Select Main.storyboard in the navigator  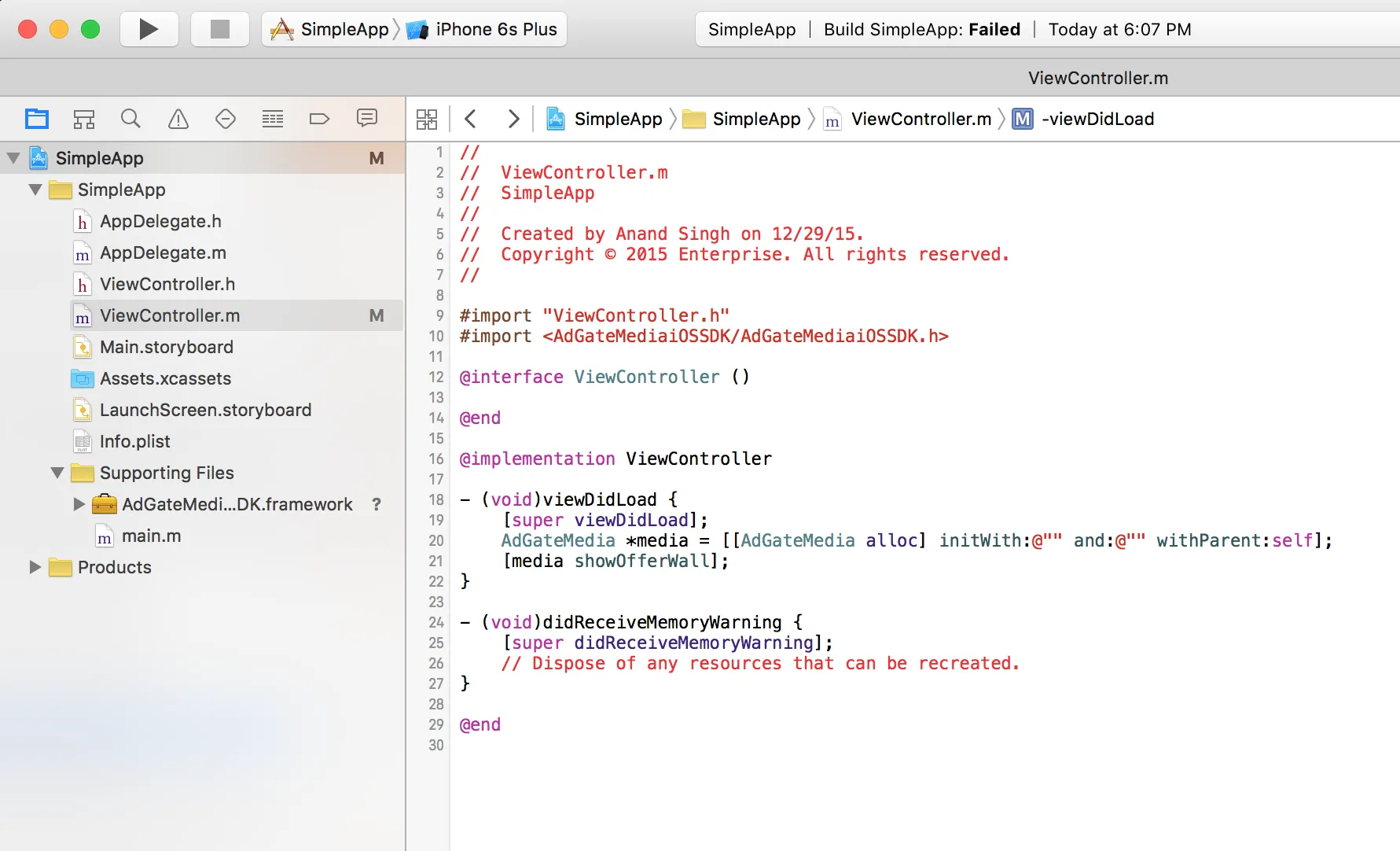pyautogui.click(x=166, y=347)
